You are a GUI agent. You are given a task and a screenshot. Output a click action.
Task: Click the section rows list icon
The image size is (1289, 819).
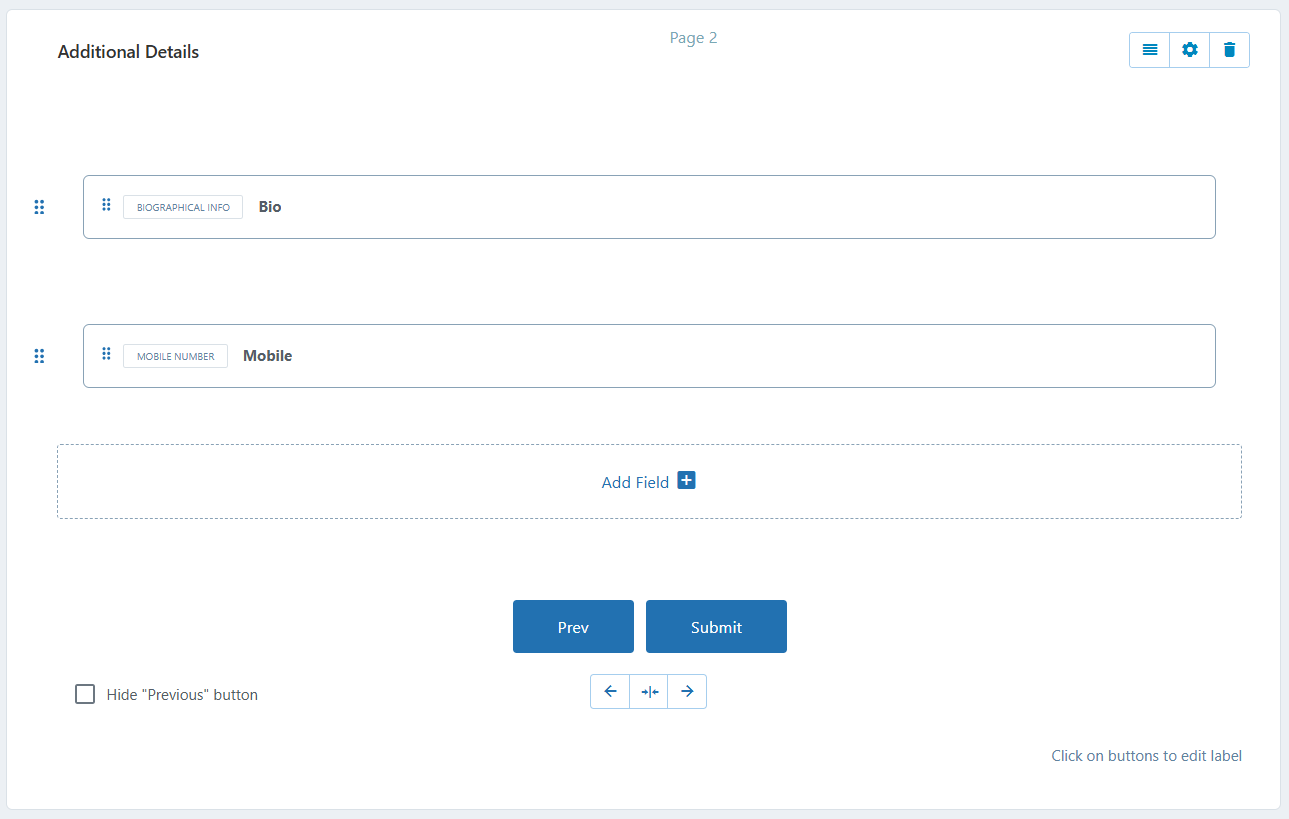1150,50
